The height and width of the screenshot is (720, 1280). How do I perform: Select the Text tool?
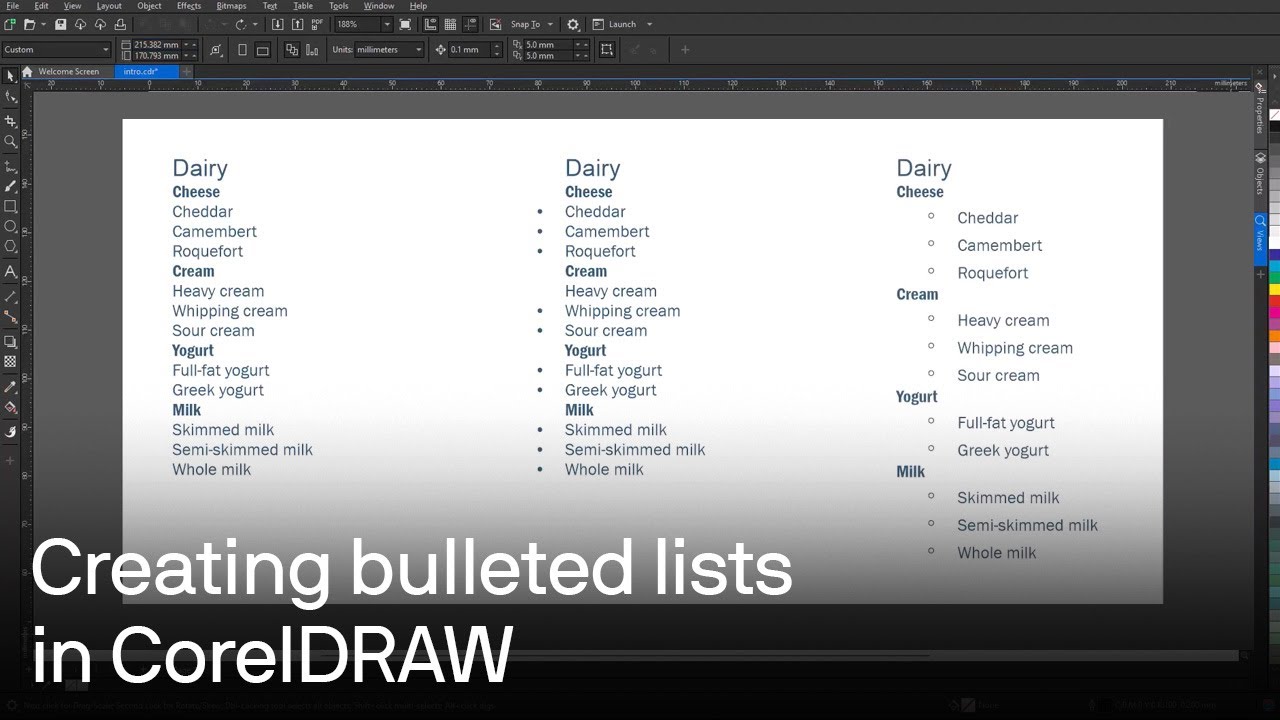[x=11, y=271]
